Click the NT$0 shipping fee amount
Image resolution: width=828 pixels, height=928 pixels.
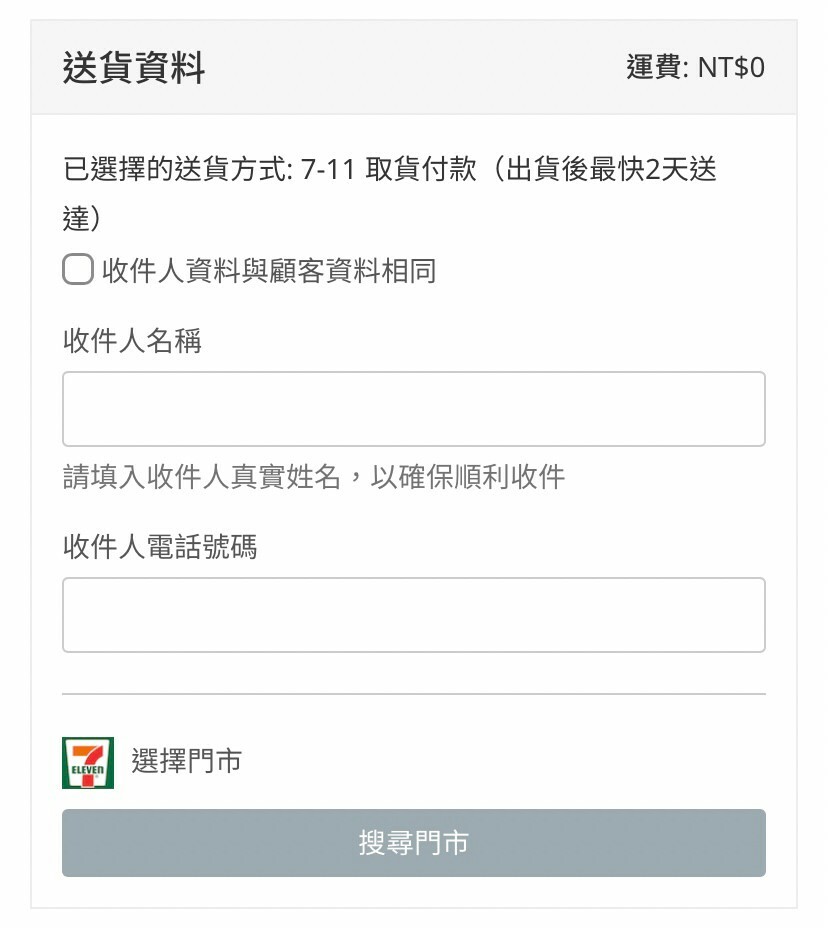[x=731, y=67]
